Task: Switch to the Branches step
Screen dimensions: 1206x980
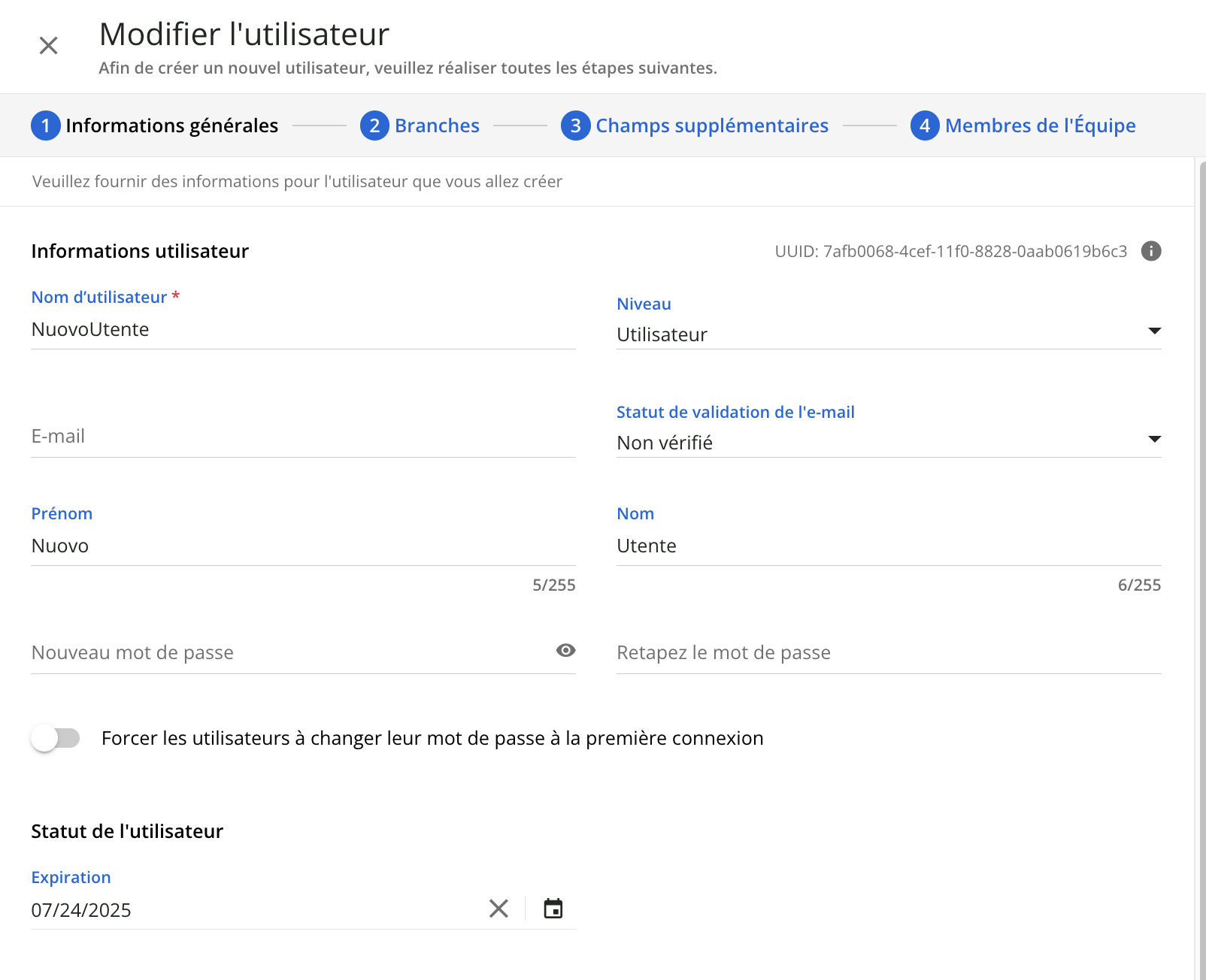Action: [437, 126]
